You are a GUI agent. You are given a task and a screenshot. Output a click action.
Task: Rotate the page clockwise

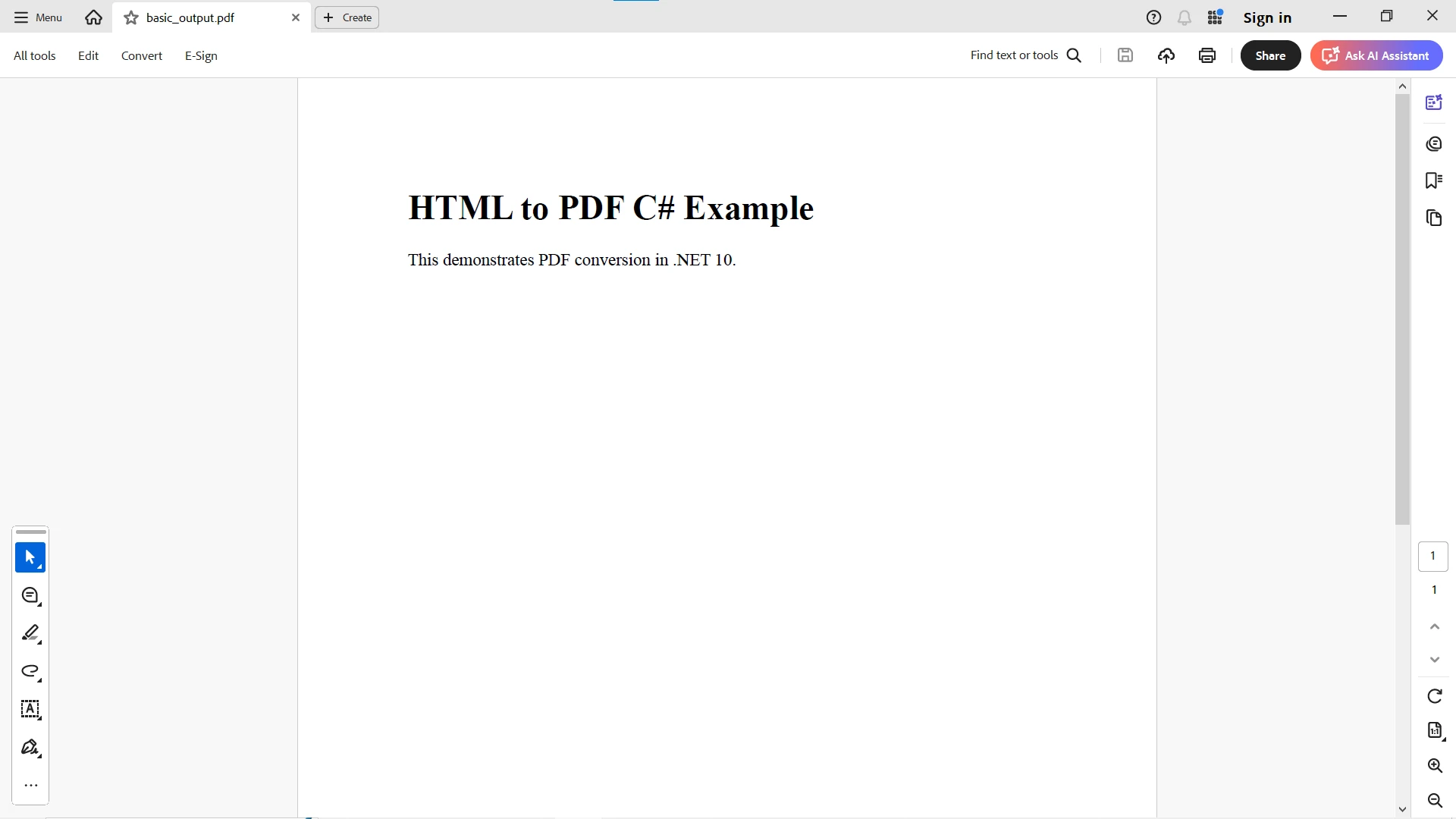1434,696
